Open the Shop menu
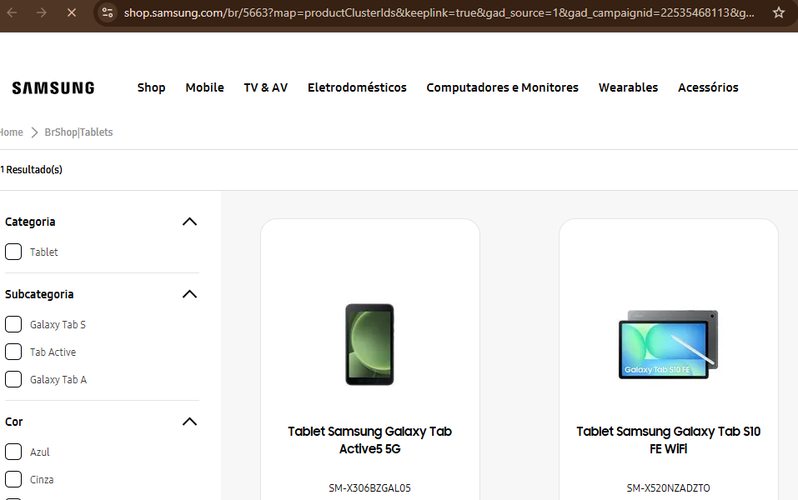This screenshot has height=500, width=798. [x=151, y=88]
